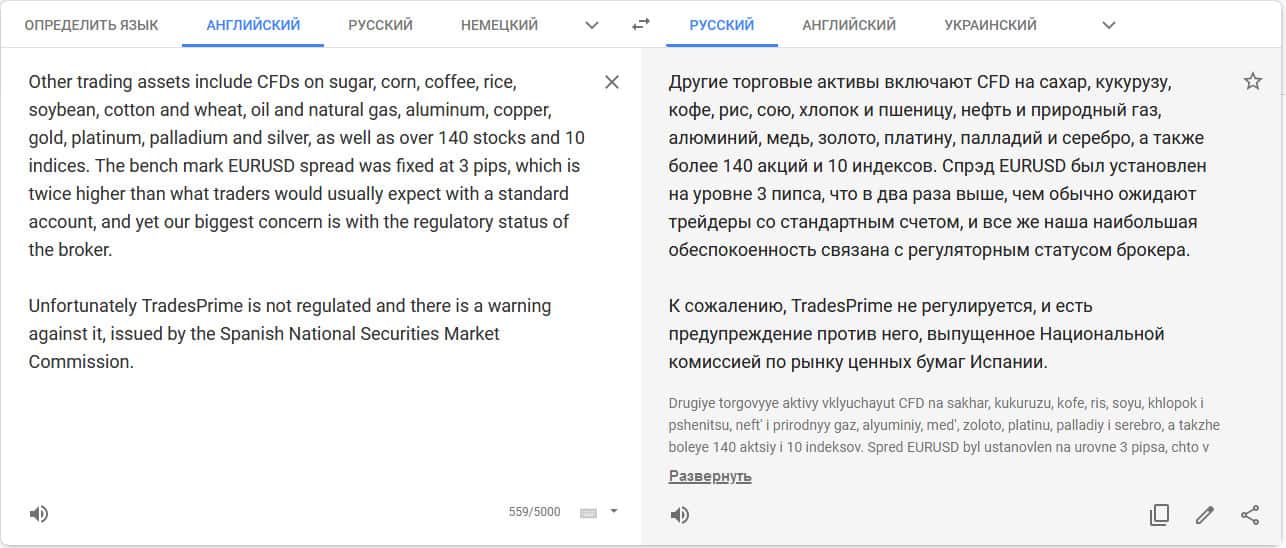Click the Развернуть link to expand transliteration

click(x=710, y=477)
